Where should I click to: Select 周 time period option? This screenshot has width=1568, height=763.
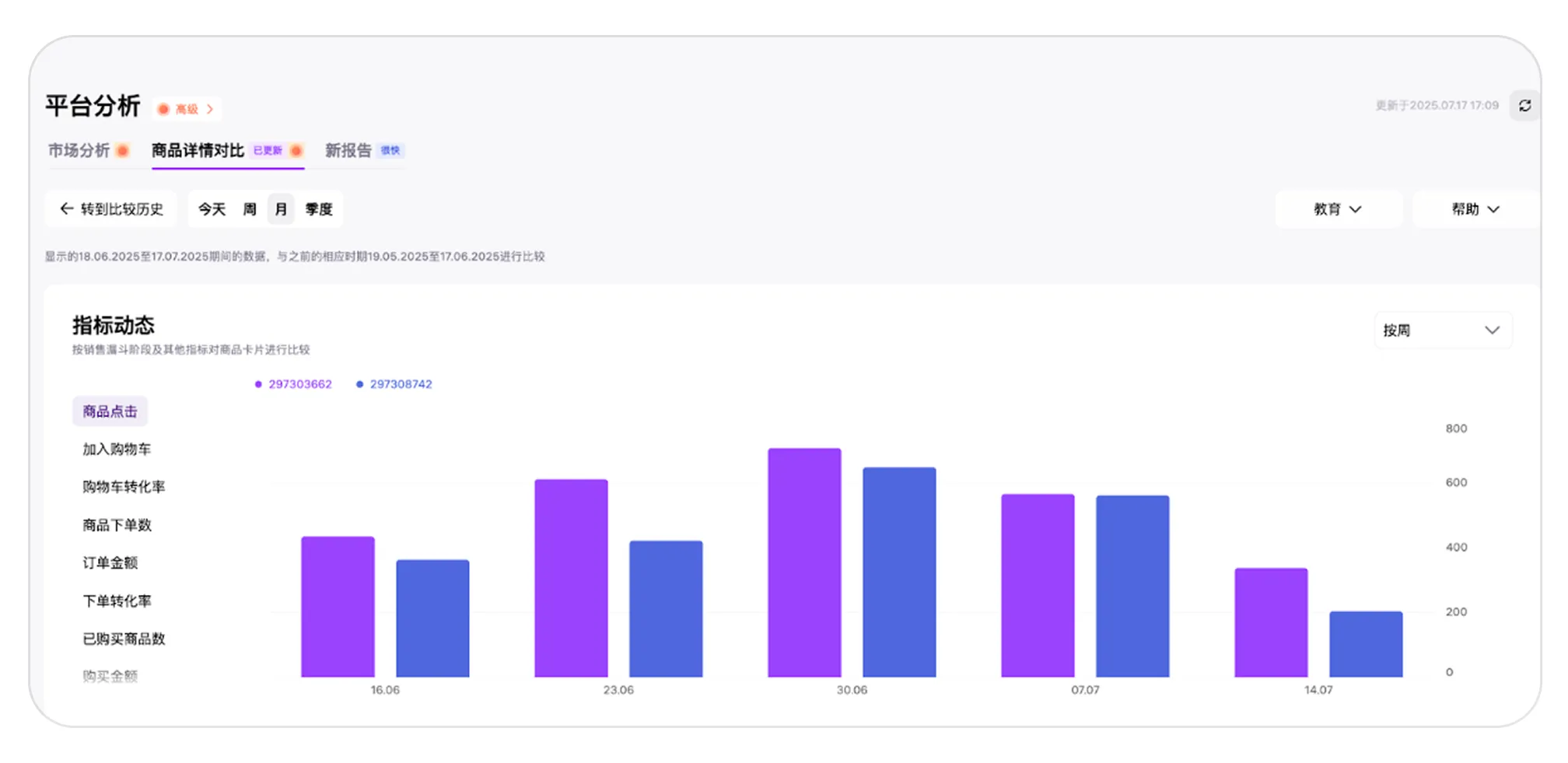pyautogui.click(x=250, y=209)
